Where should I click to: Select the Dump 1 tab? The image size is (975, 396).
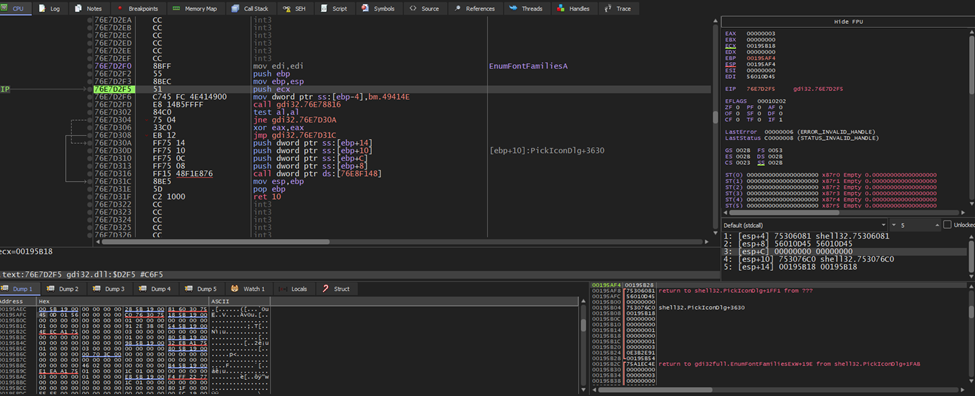pyautogui.click(x=21, y=288)
